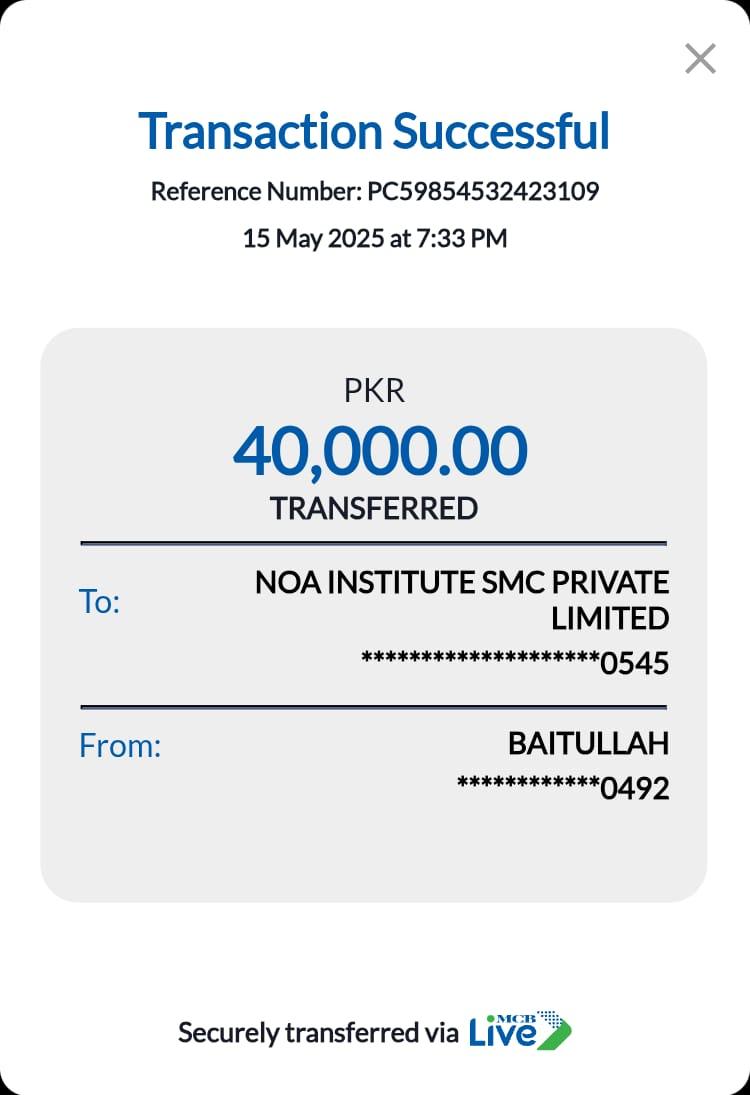Click recipient account ending 0545
The width and height of the screenshot is (750, 1095).
pyautogui.click(x=515, y=663)
